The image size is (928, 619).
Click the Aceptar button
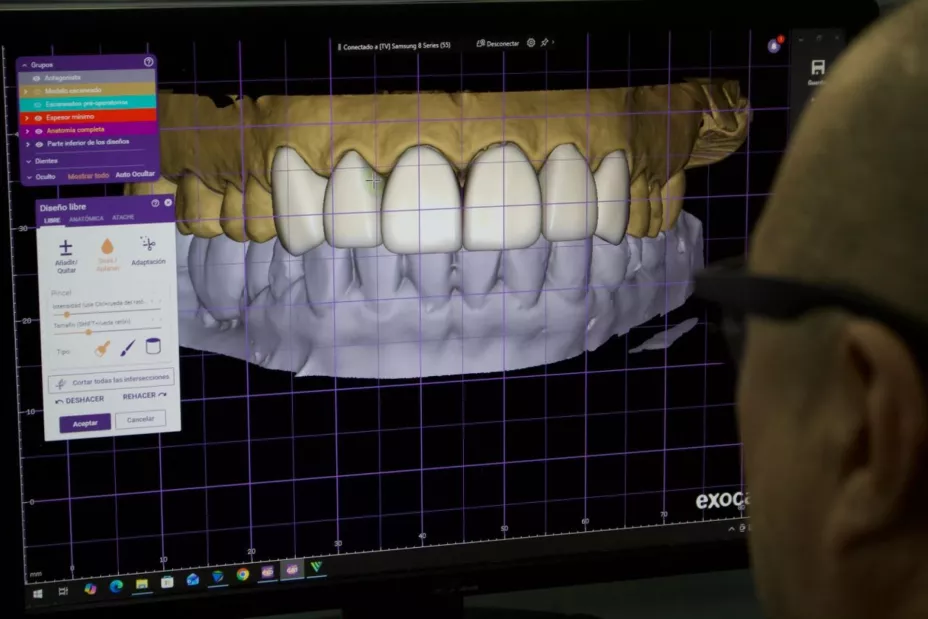coord(85,423)
